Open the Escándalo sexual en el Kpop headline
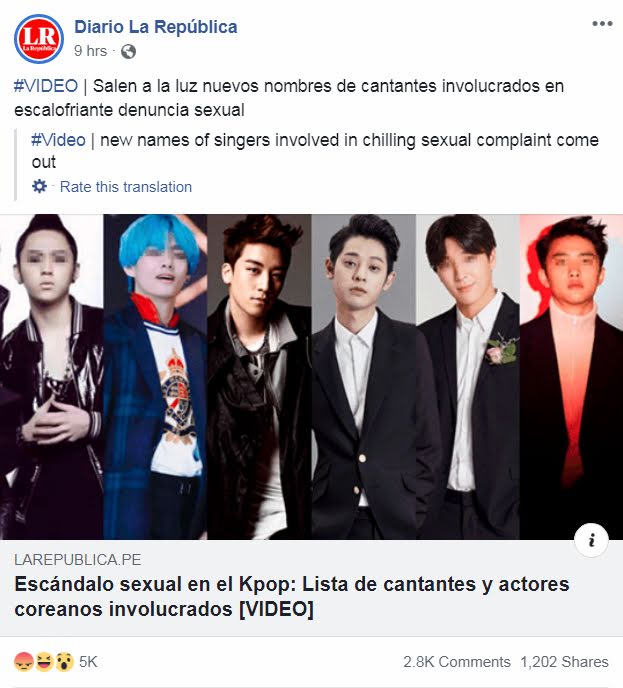 click(292, 597)
